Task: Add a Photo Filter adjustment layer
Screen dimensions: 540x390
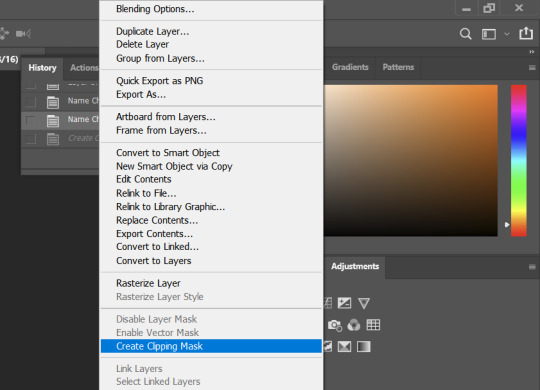Action: pos(334,325)
